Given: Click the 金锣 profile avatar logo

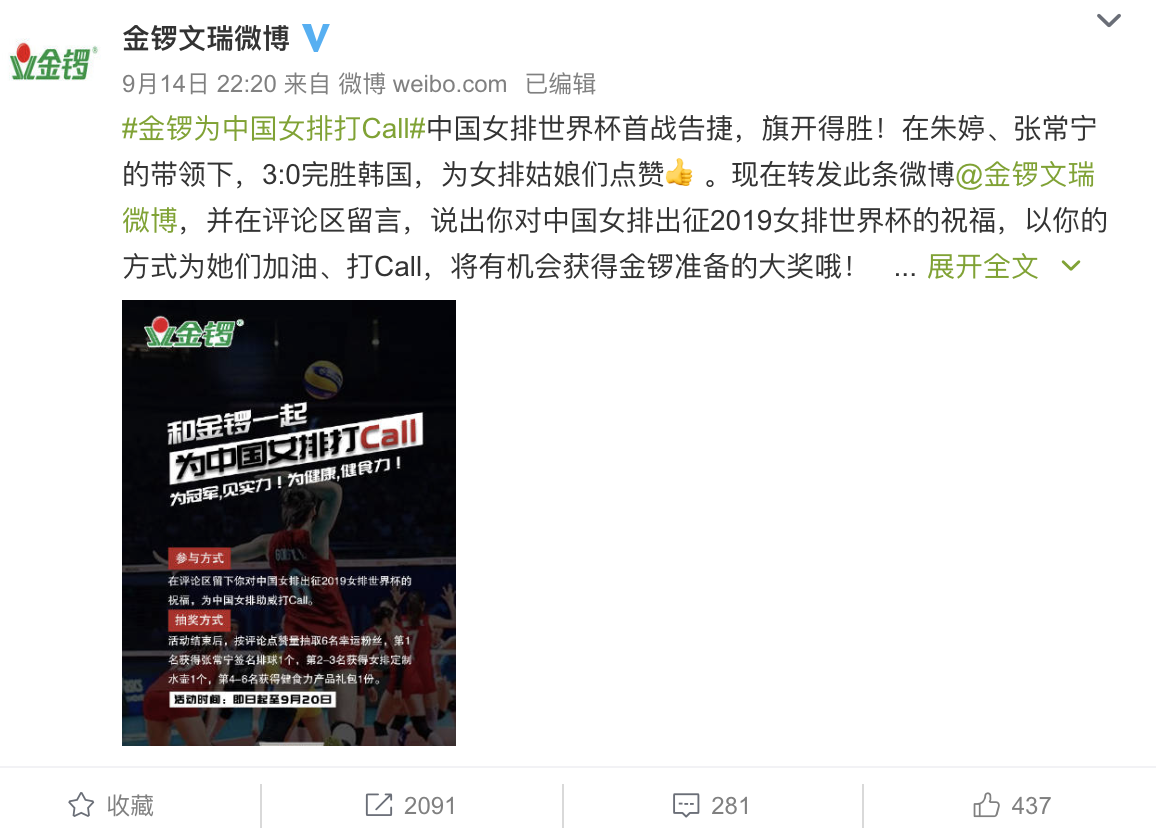Looking at the screenshot, I should (53, 62).
